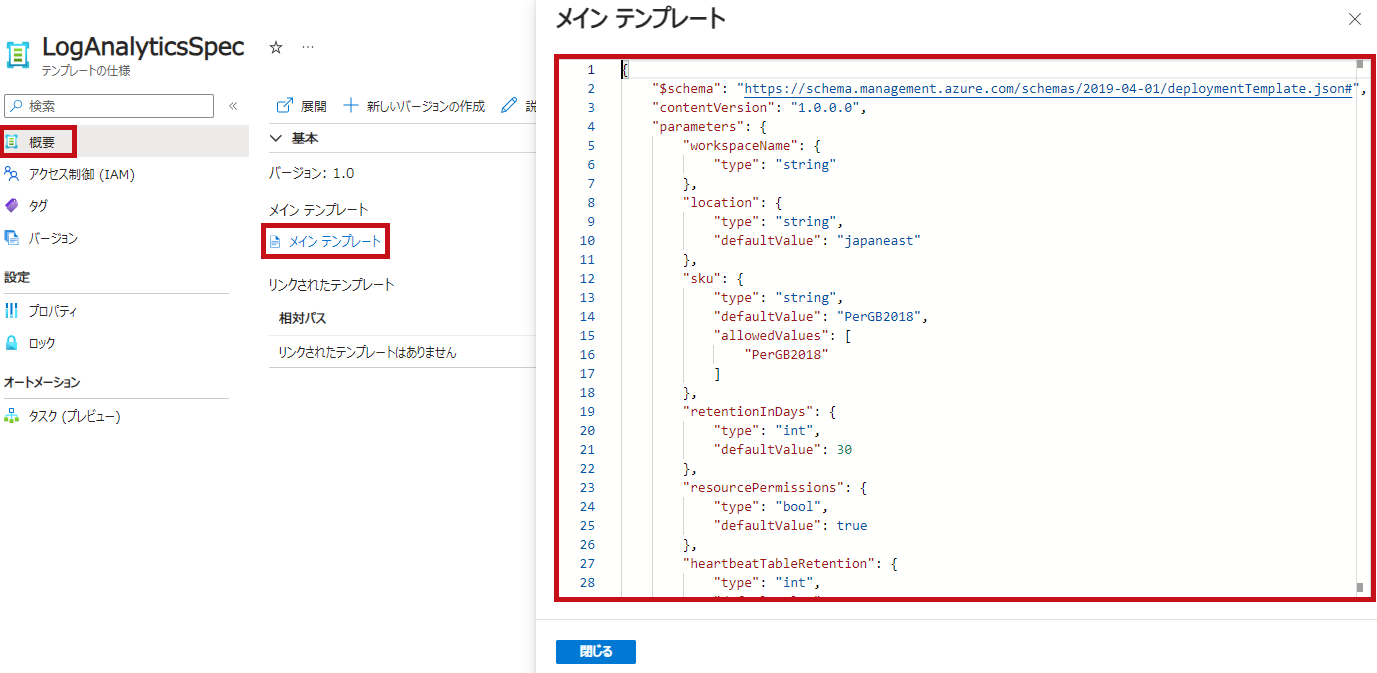Click バージョン: 1.0 text

(311, 173)
